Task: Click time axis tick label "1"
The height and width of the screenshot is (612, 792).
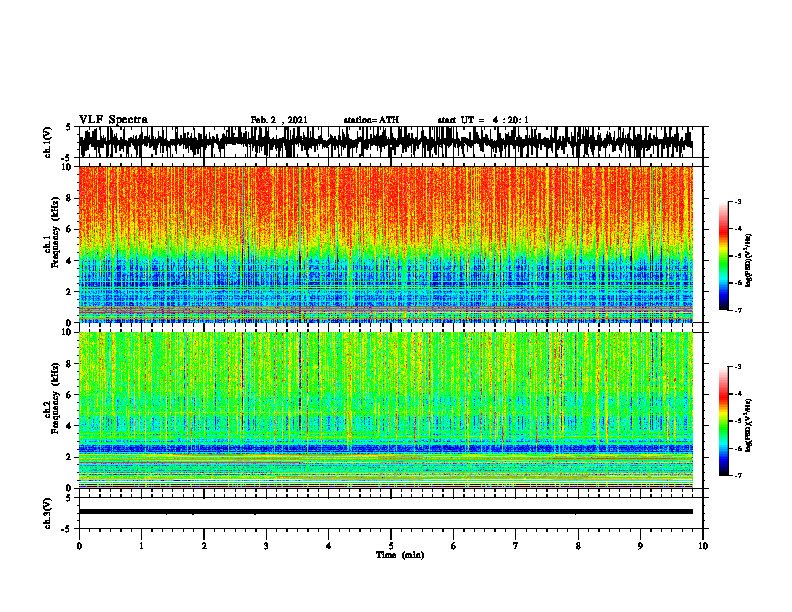Action: 141,546
